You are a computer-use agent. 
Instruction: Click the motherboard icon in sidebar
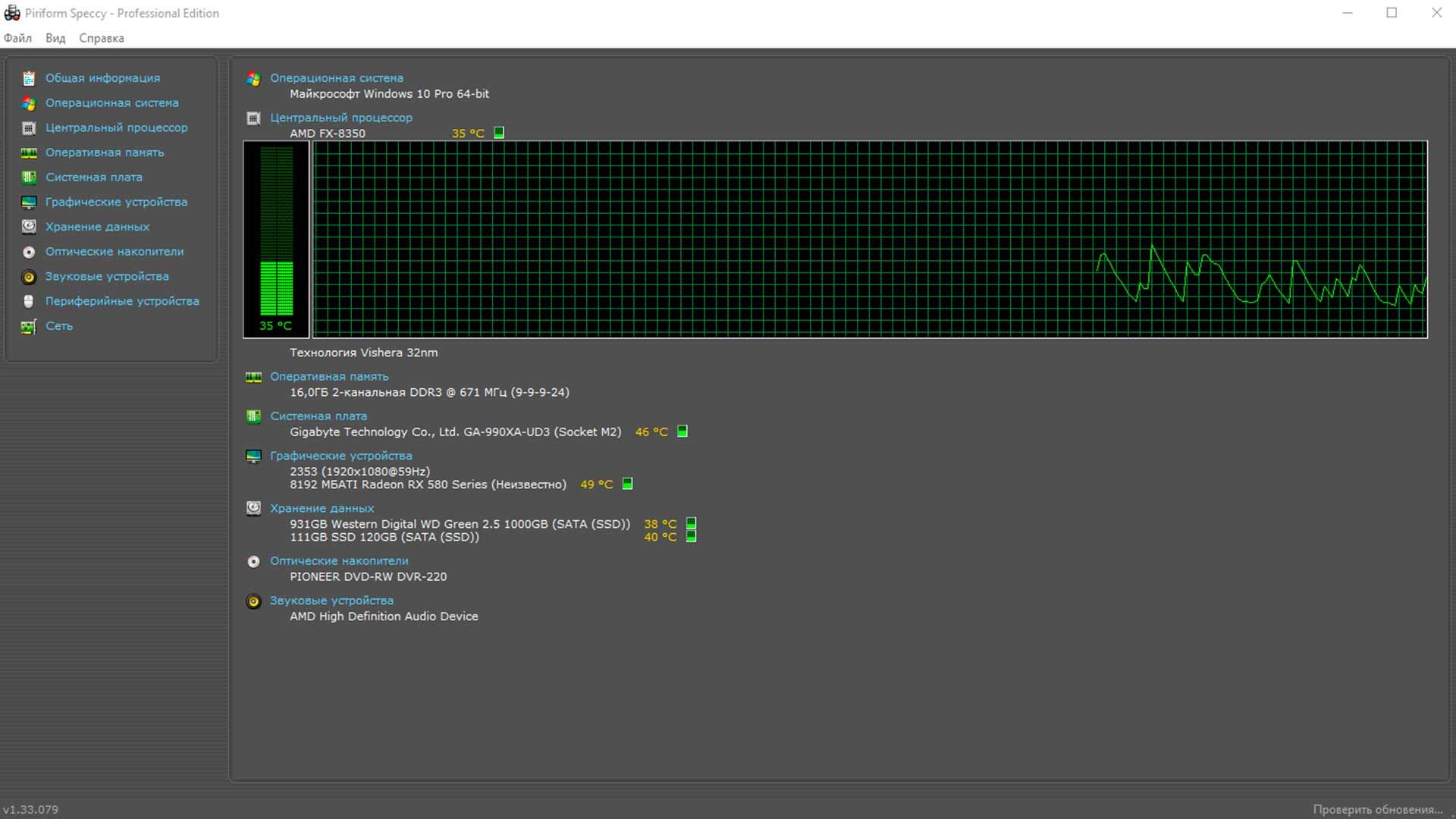pos(29,177)
